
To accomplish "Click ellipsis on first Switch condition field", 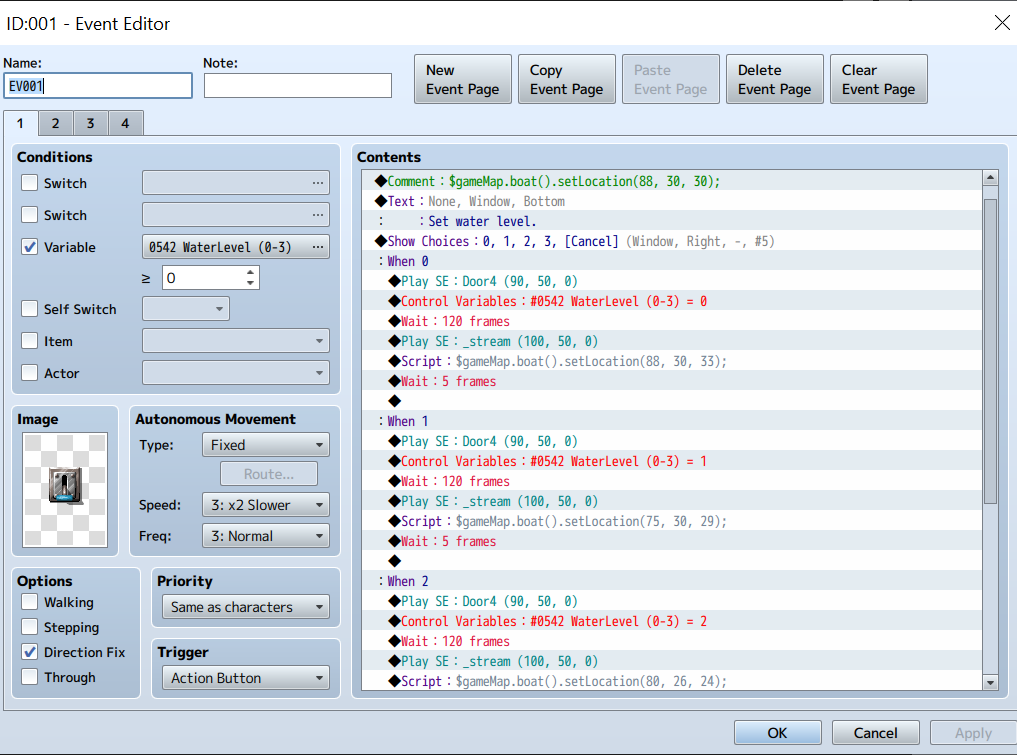I will [319, 183].
